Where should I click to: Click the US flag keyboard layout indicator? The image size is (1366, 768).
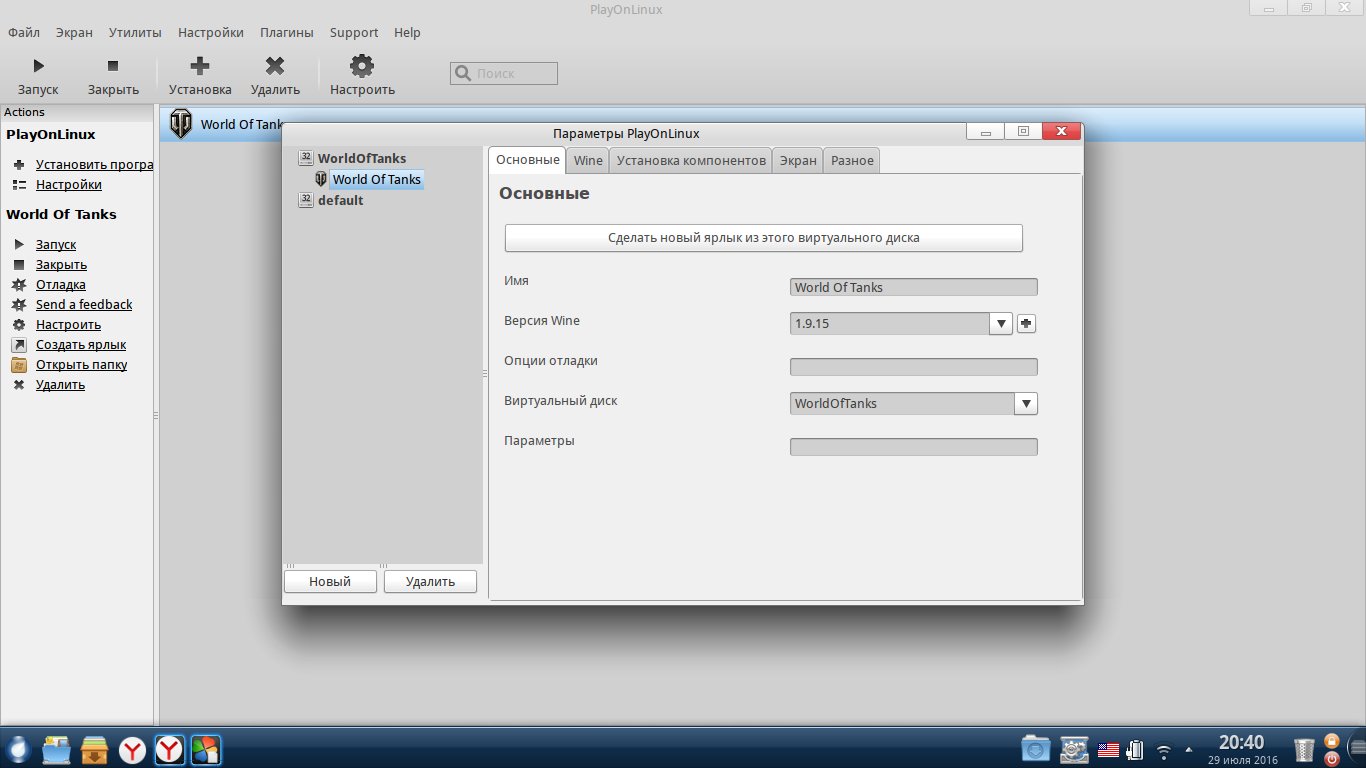click(x=1108, y=749)
